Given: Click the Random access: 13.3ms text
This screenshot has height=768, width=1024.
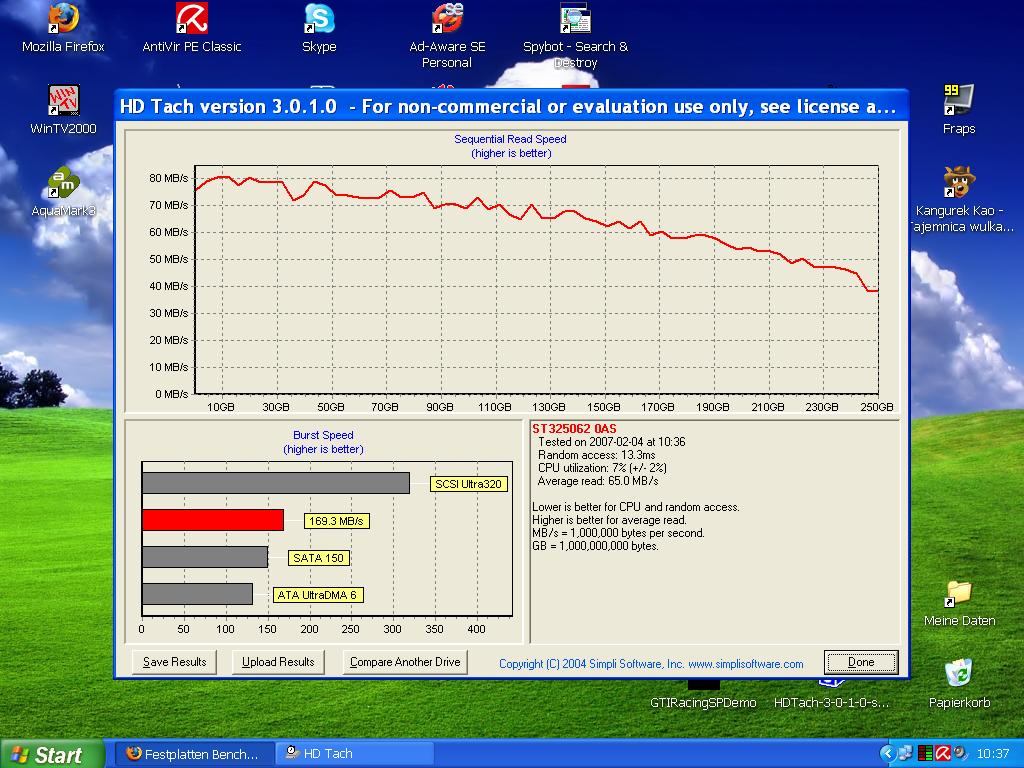Looking at the screenshot, I should tap(596, 455).
